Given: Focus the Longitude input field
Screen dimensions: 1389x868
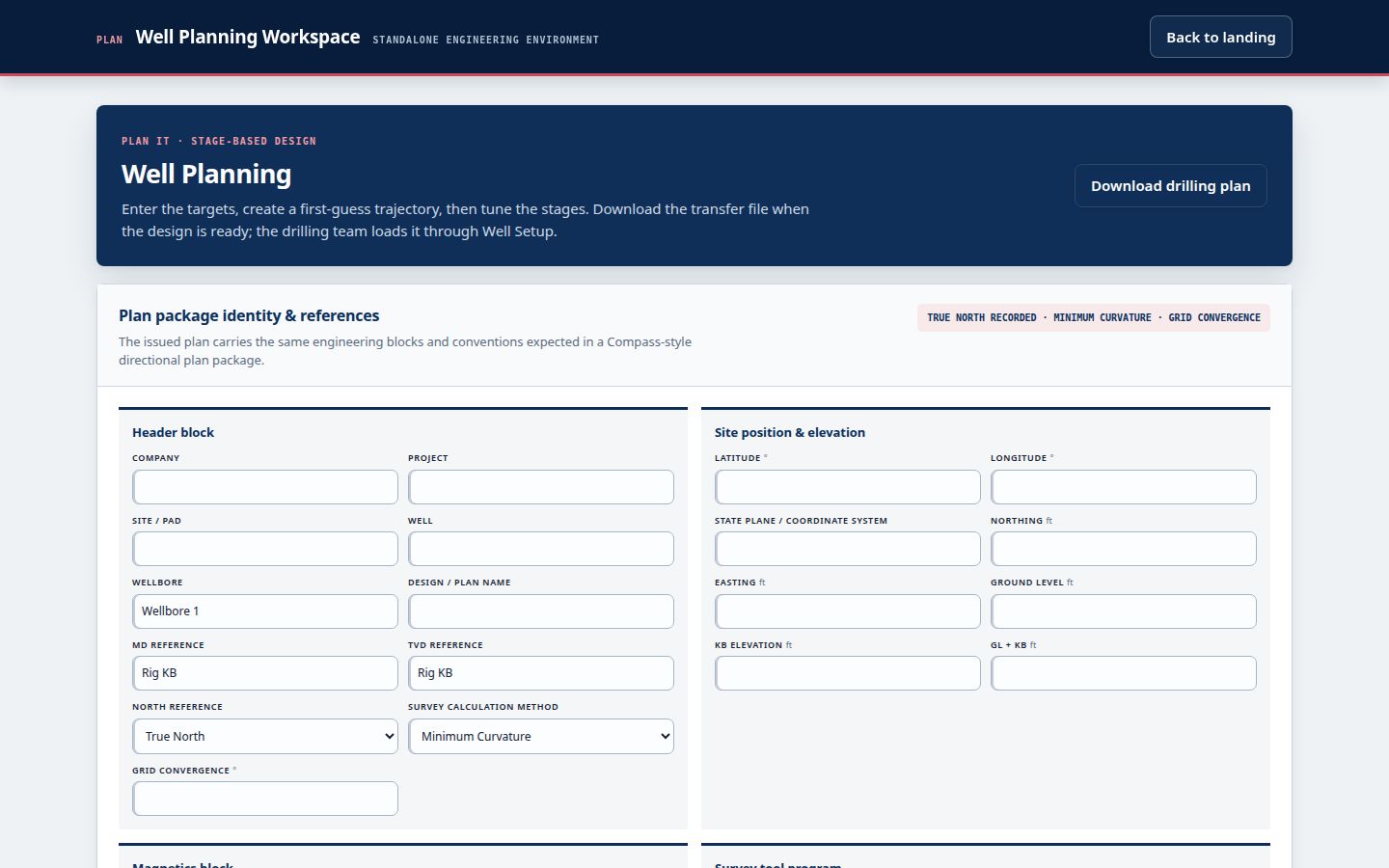Looking at the screenshot, I should tap(1124, 487).
